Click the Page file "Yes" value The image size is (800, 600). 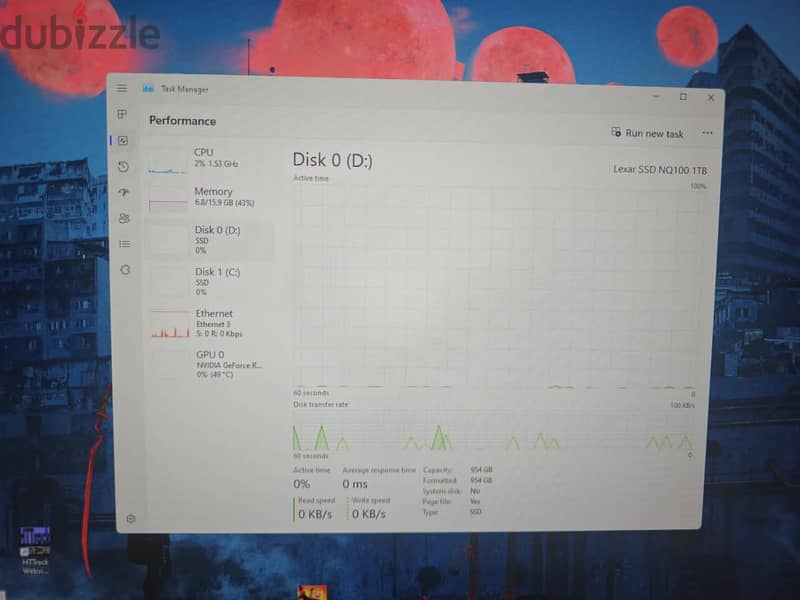coord(475,502)
